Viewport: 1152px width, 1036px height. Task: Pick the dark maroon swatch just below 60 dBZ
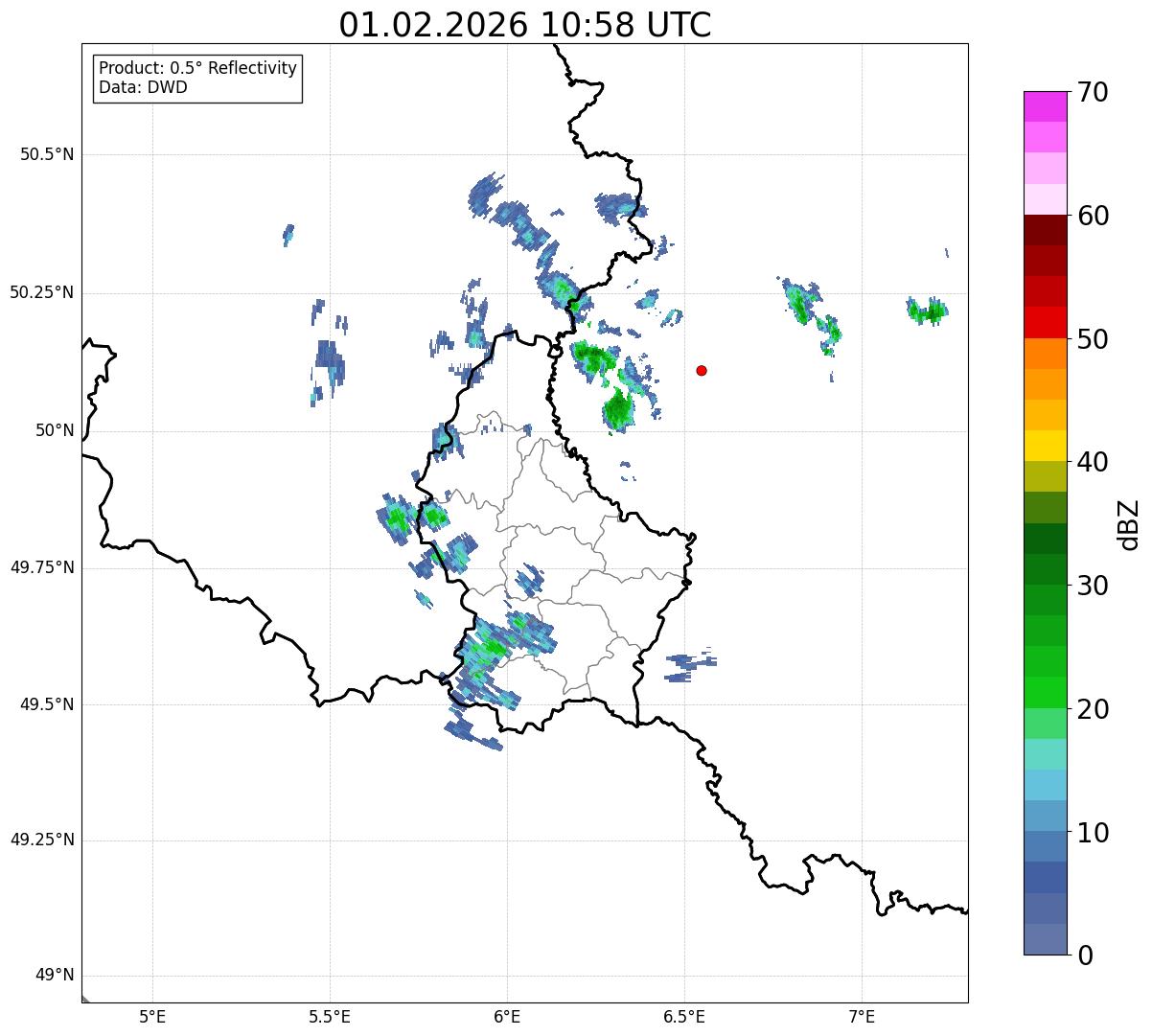pos(1046,230)
